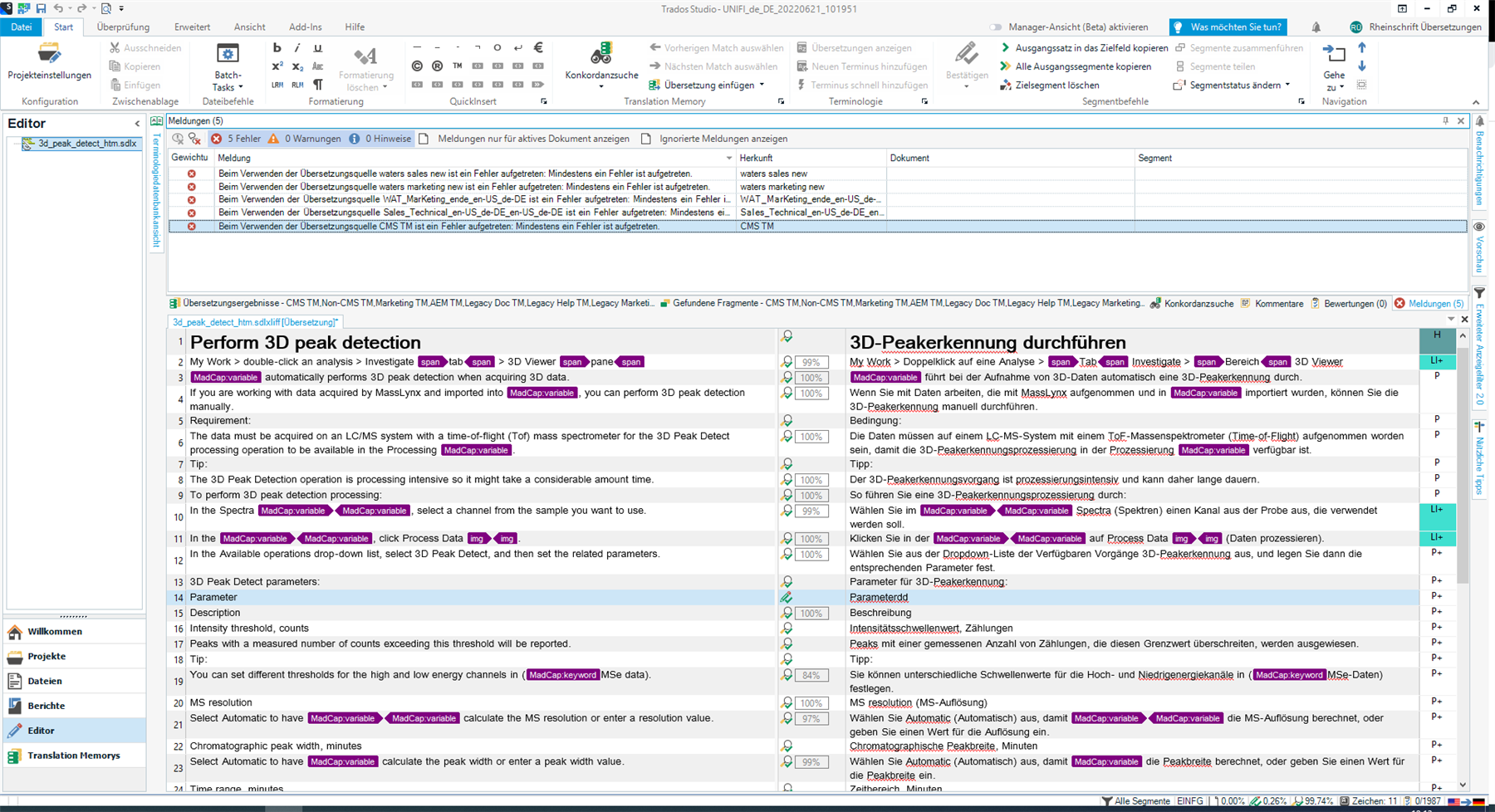1495x812 pixels.
Task: Insert the registered trademark symbol
Action: point(437,66)
